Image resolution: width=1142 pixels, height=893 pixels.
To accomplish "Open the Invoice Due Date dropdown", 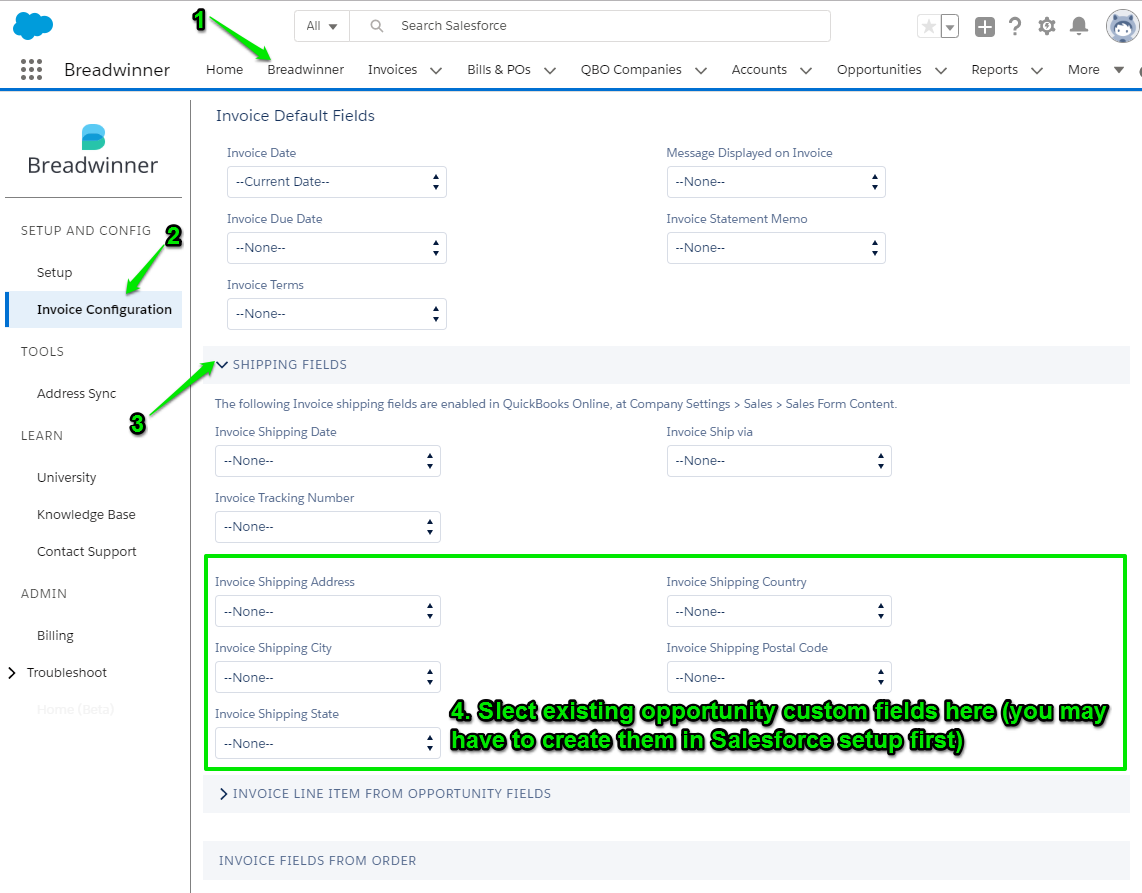I will click(336, 248).
